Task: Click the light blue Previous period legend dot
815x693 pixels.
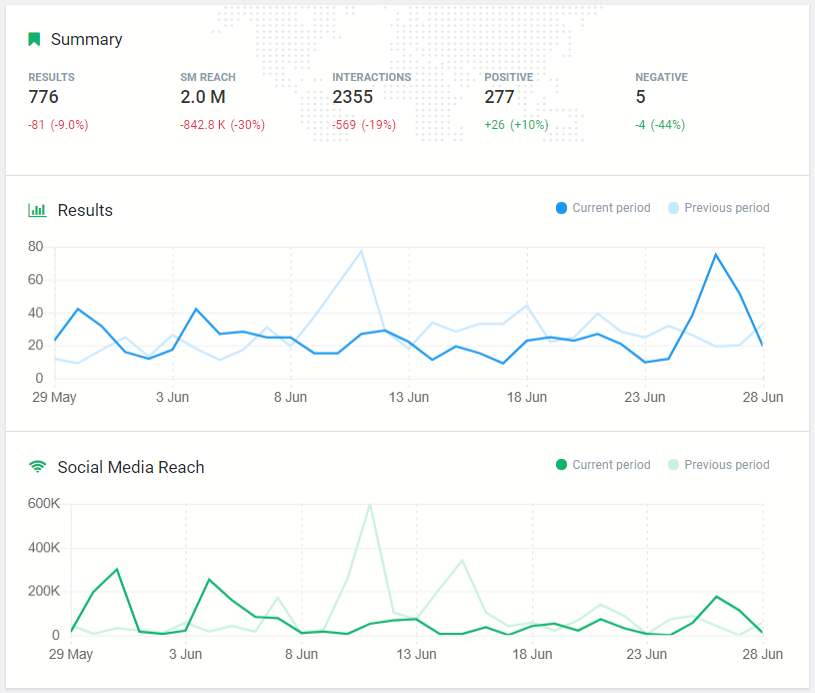Action: (x=673, y=208)
